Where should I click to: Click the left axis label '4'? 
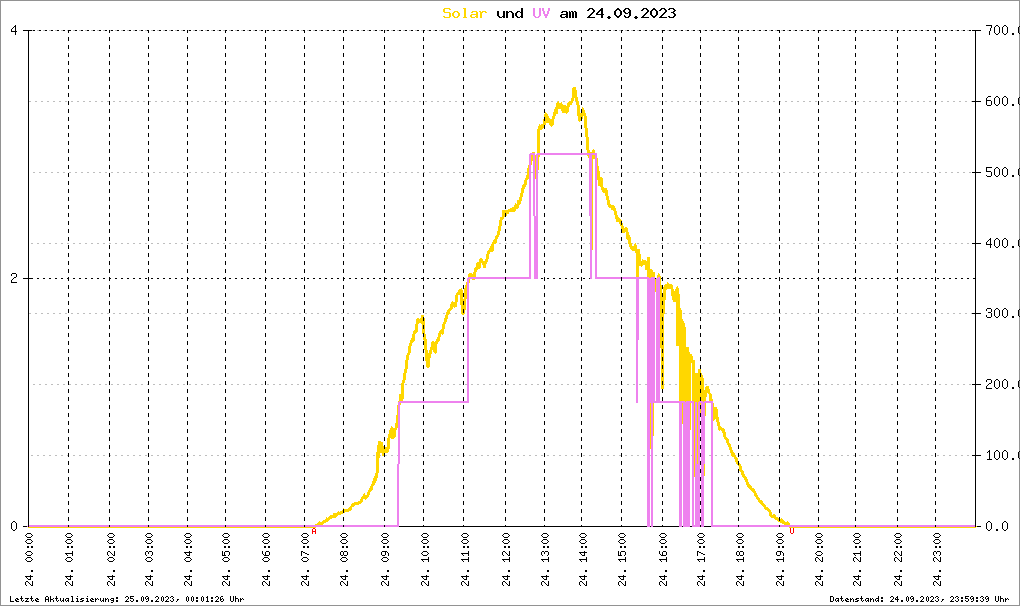(x=14, y=30)
